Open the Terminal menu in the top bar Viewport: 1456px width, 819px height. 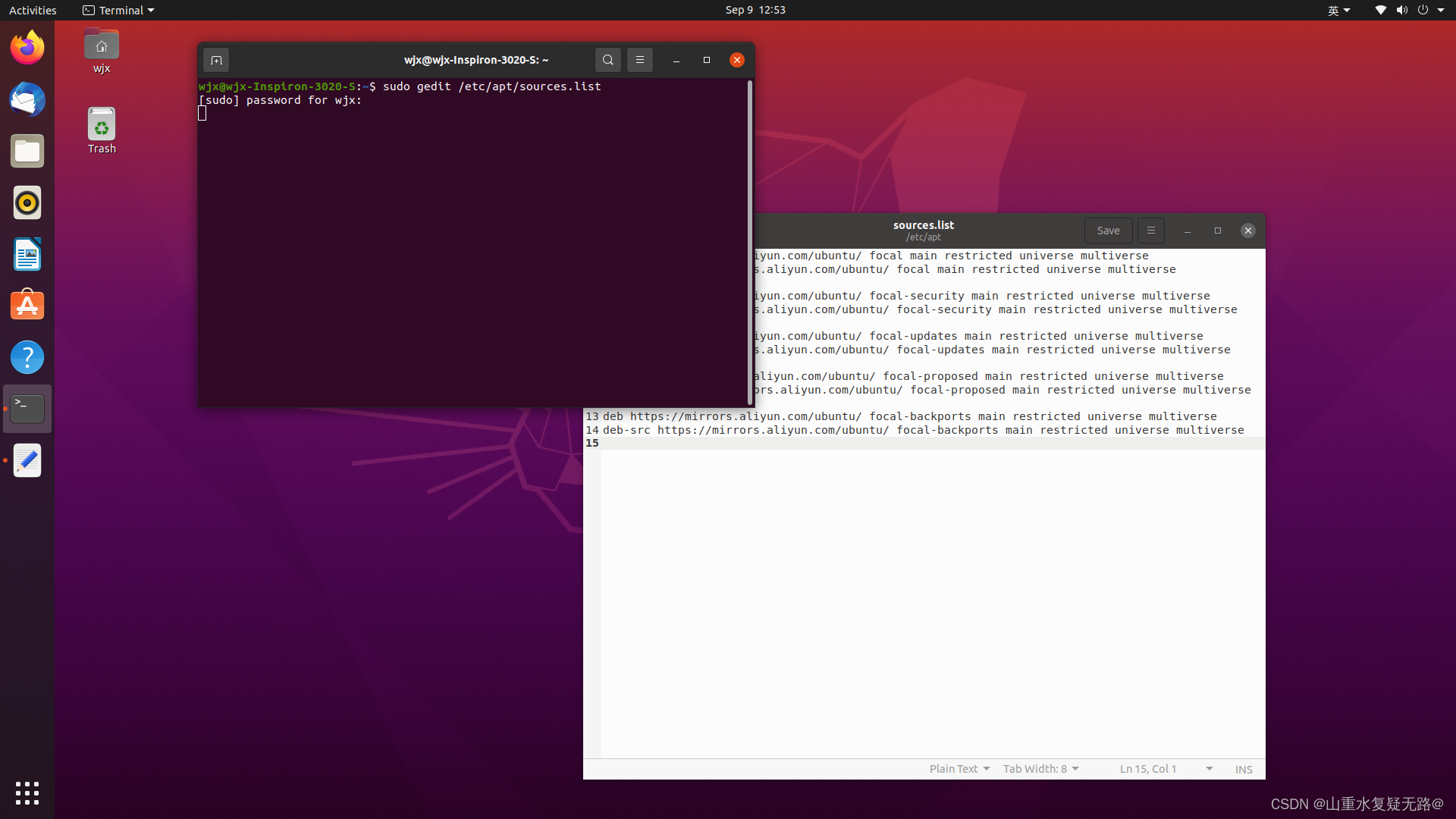(118, 10)
